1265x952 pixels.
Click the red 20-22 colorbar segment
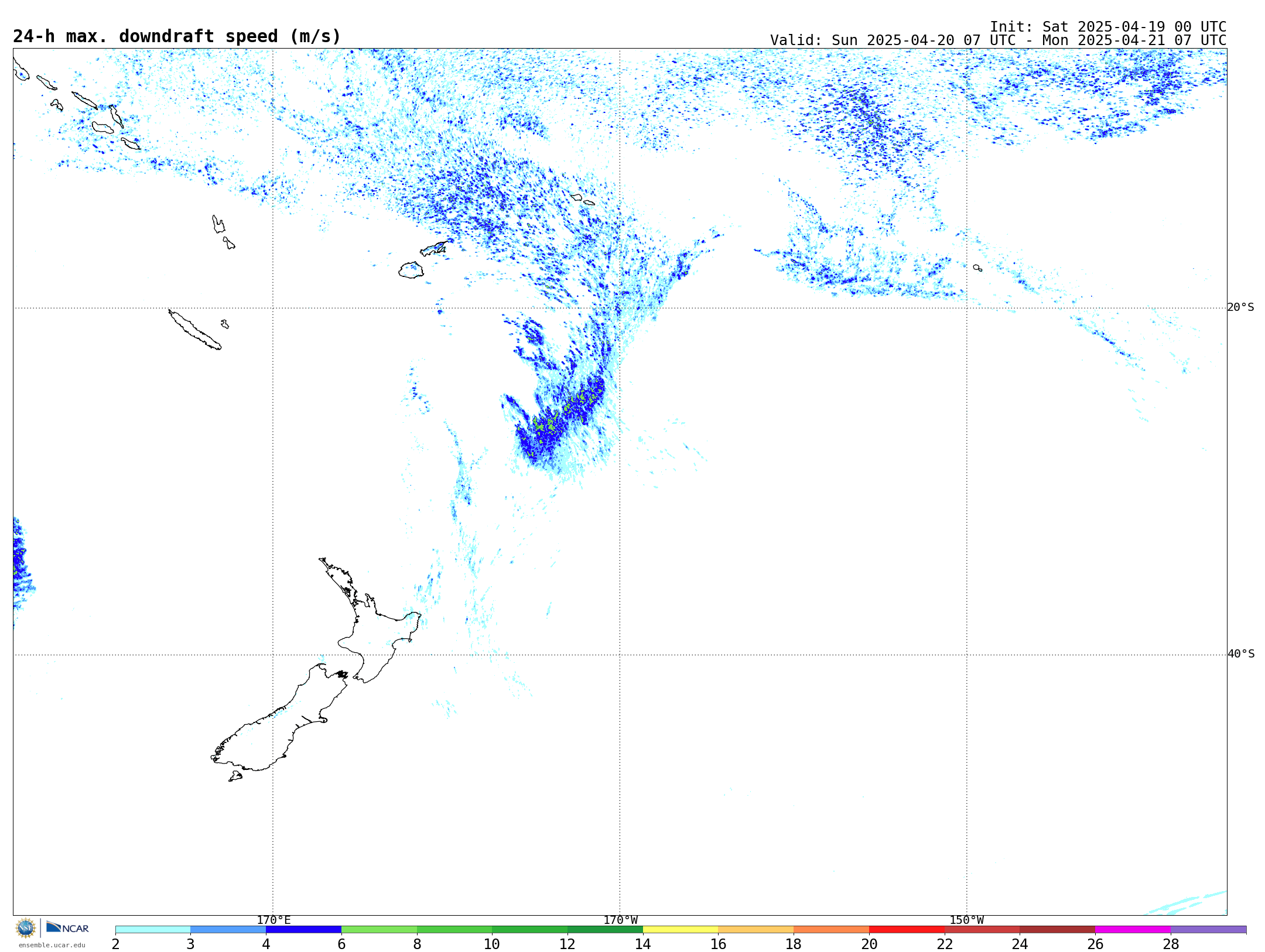pos(907,930)
